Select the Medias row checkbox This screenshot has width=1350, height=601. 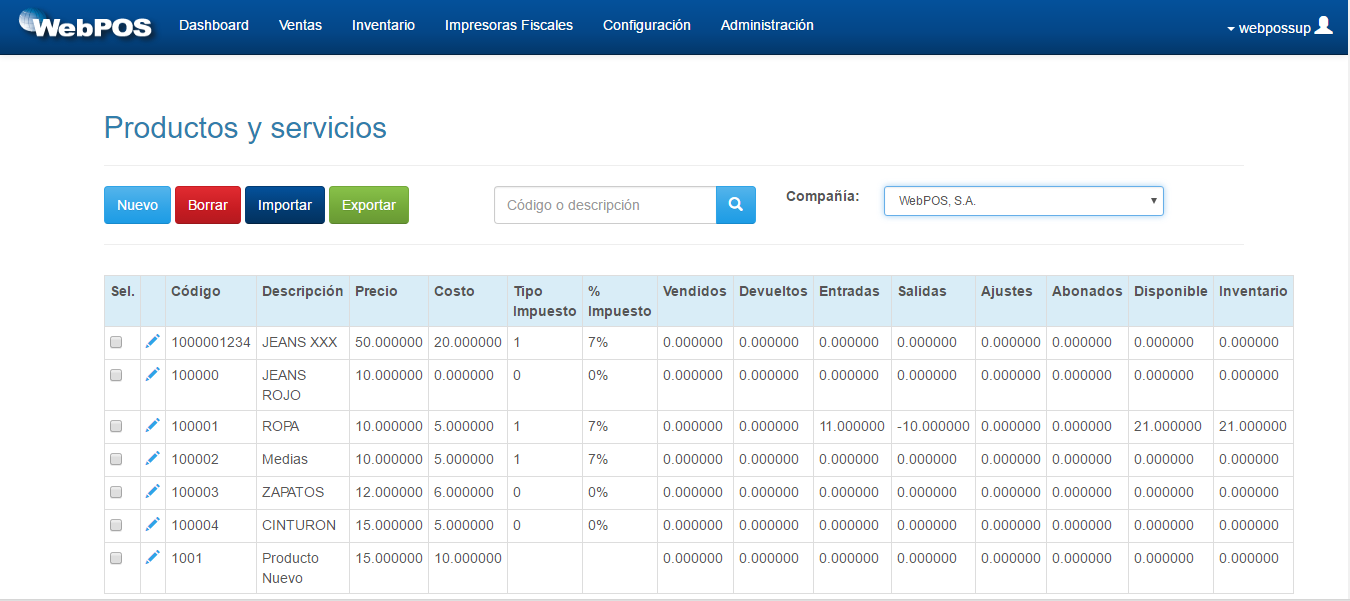point(116,459)
